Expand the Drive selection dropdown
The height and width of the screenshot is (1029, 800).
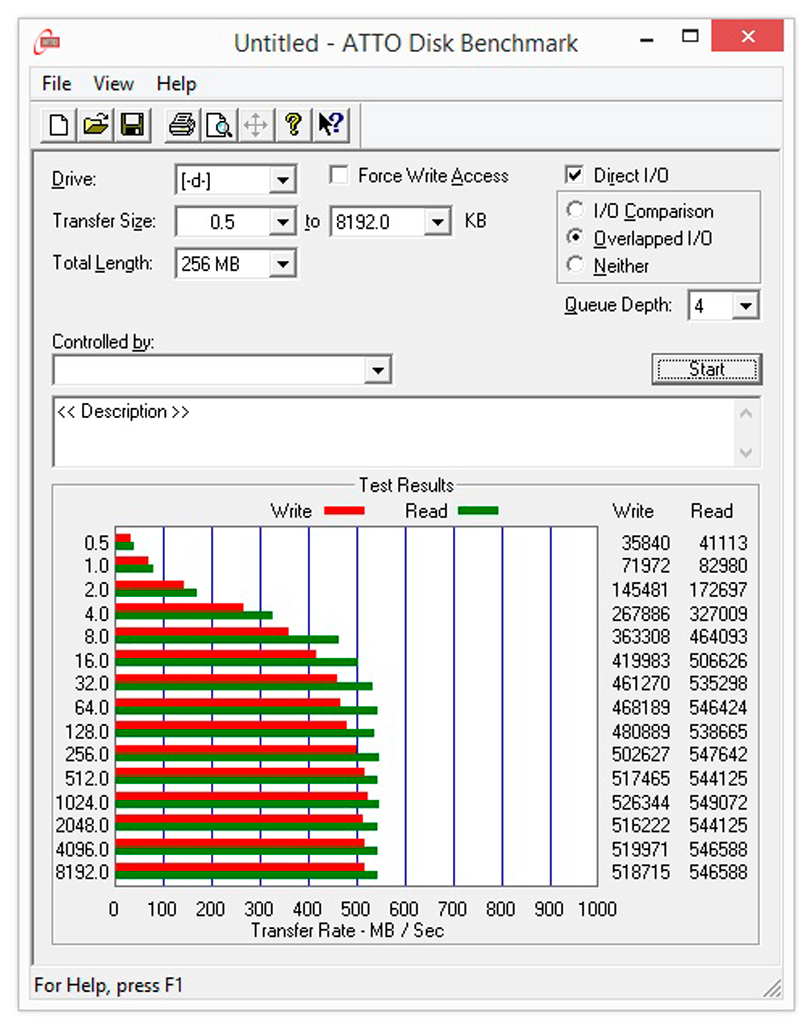(283, 181)
